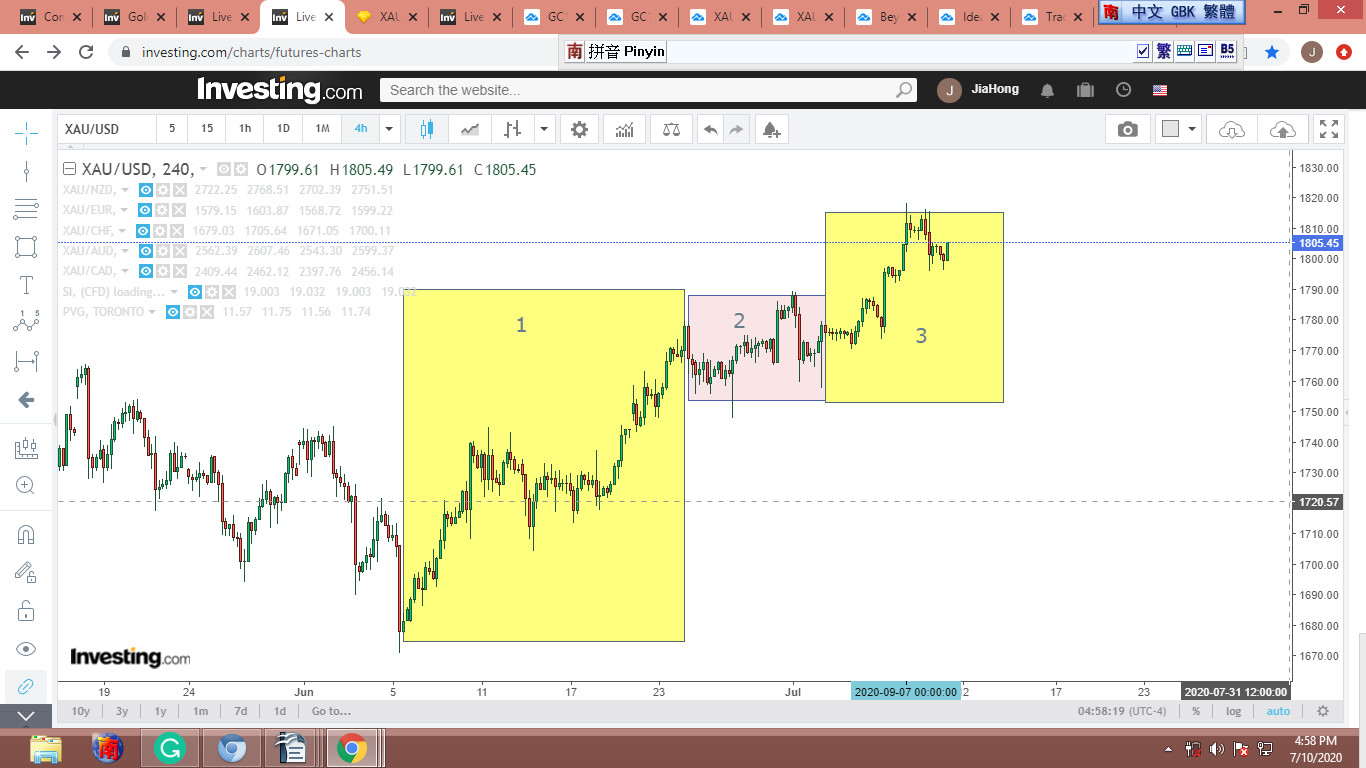Select the price range measure tool
This screenshot has width=1366, height=768.
click(26, 447)
